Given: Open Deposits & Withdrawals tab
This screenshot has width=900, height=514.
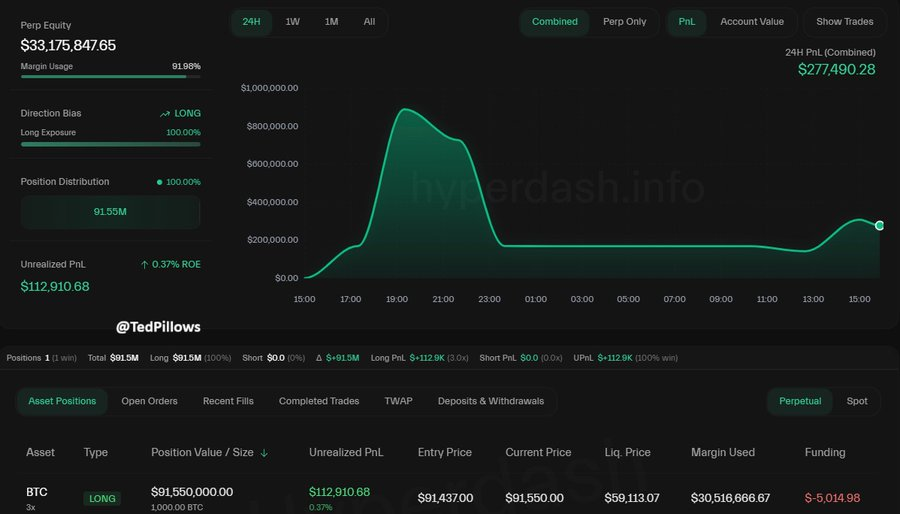Looking at the screenshot, I should point(490,401).
